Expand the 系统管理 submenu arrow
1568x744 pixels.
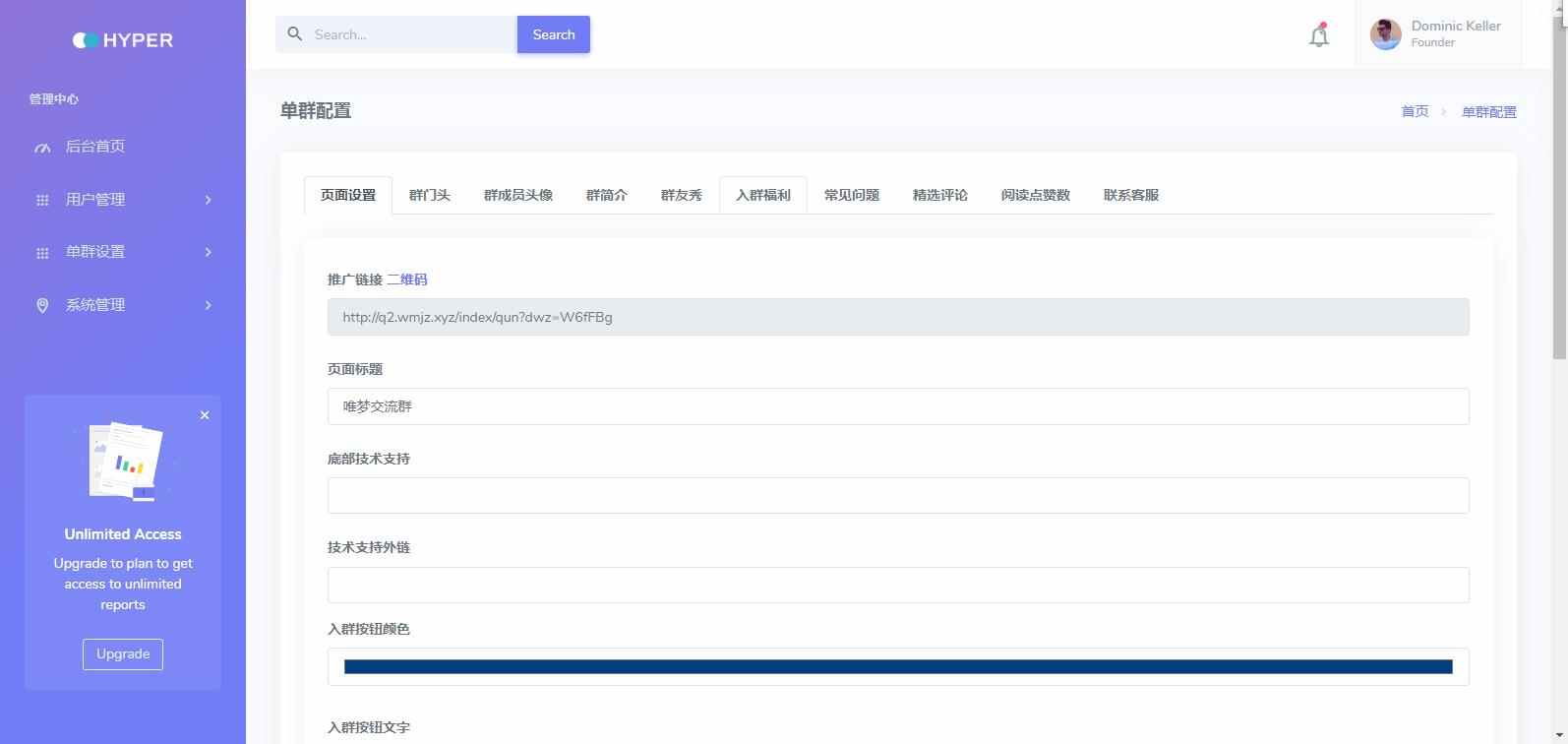pos(208,305)
